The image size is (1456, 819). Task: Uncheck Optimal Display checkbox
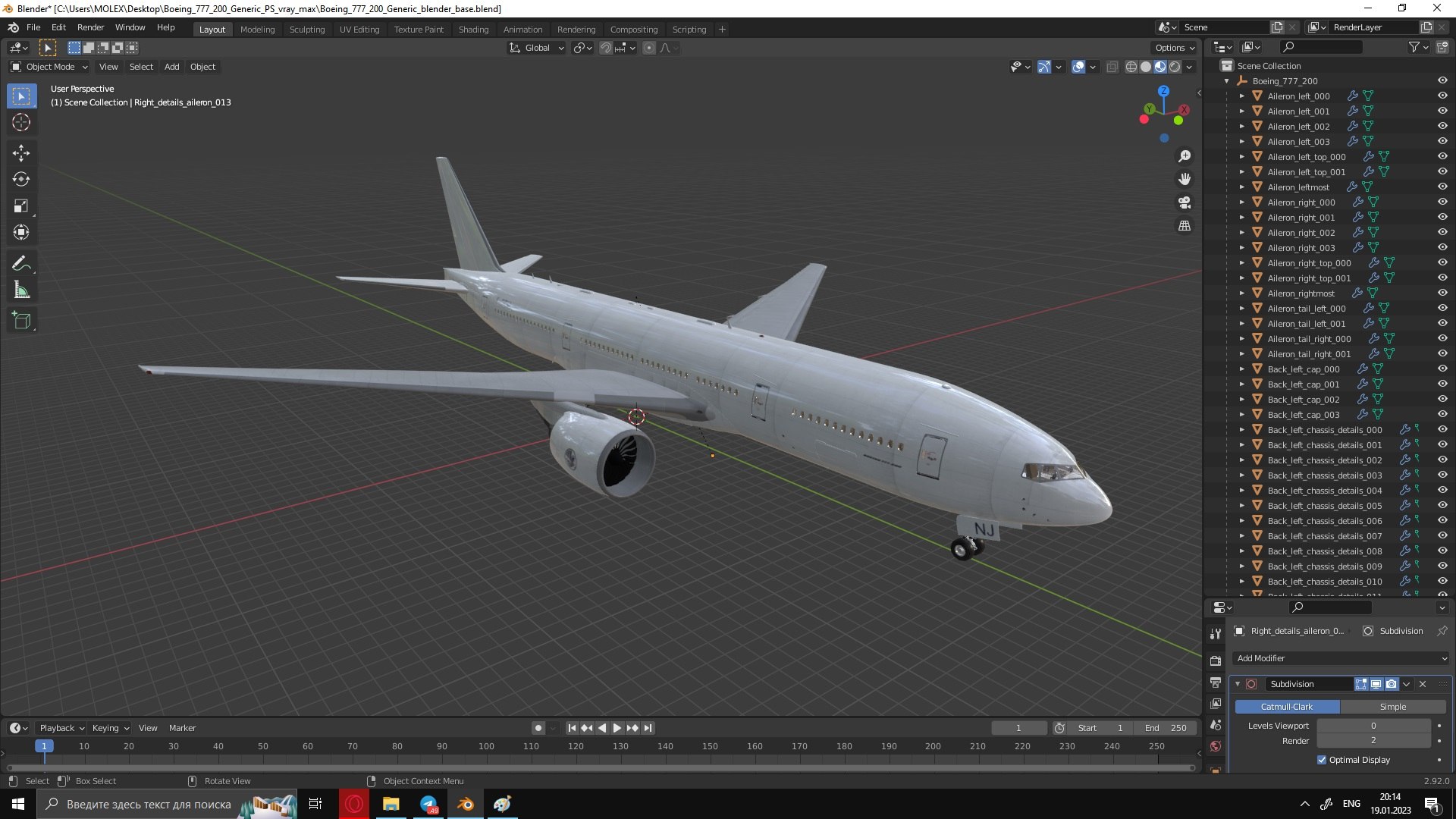click(x=1322, y=760)
